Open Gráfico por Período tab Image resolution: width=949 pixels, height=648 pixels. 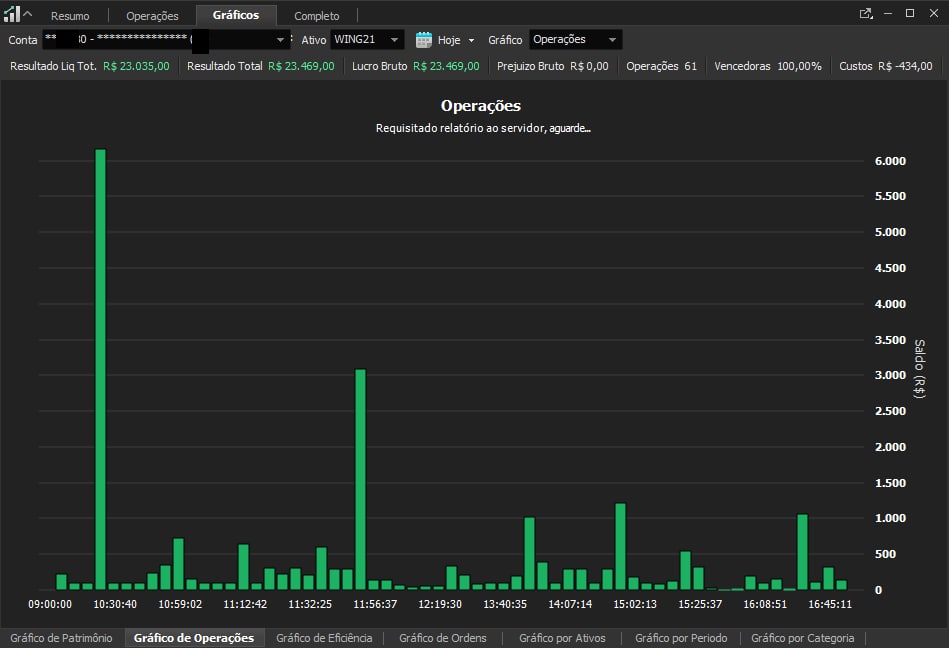[681, 638]
